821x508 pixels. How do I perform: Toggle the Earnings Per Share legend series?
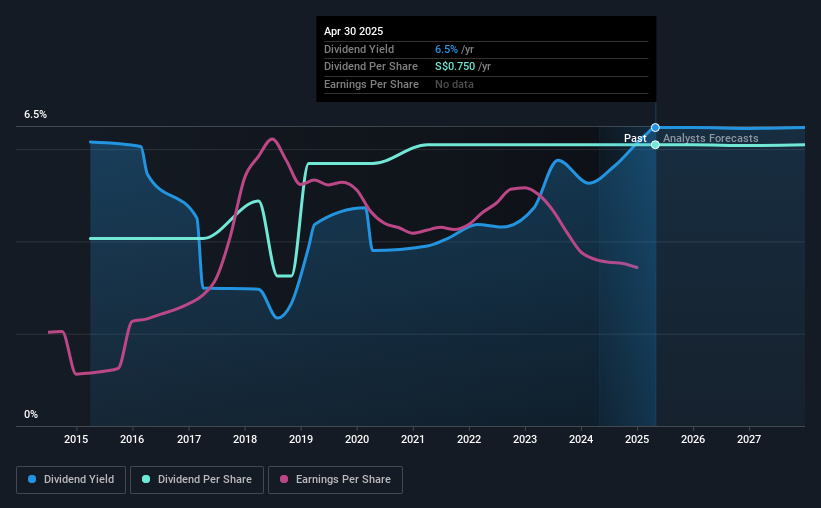335,480
